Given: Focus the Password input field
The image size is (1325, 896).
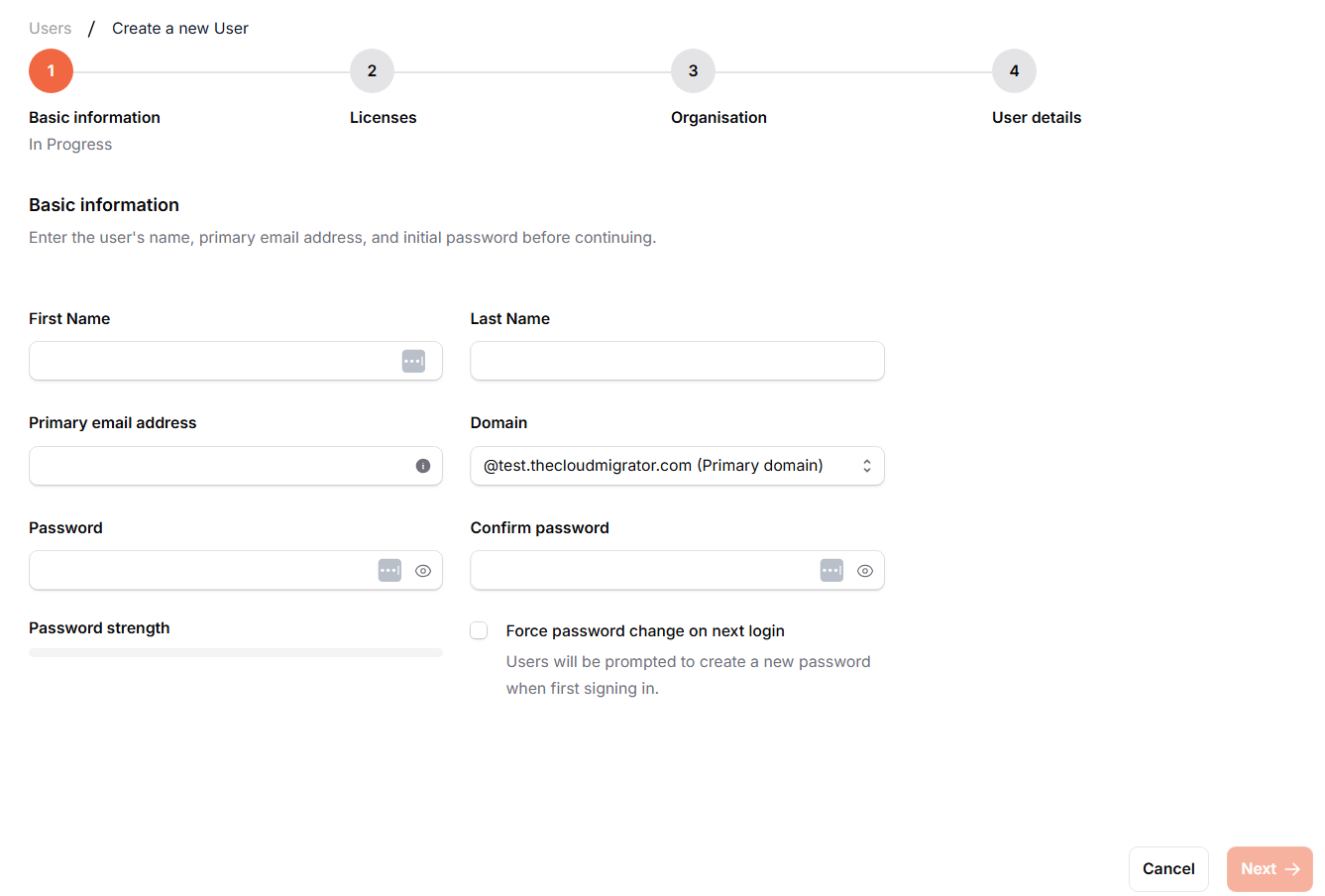Looking at the screenshot, I should (x=236, y=570).
